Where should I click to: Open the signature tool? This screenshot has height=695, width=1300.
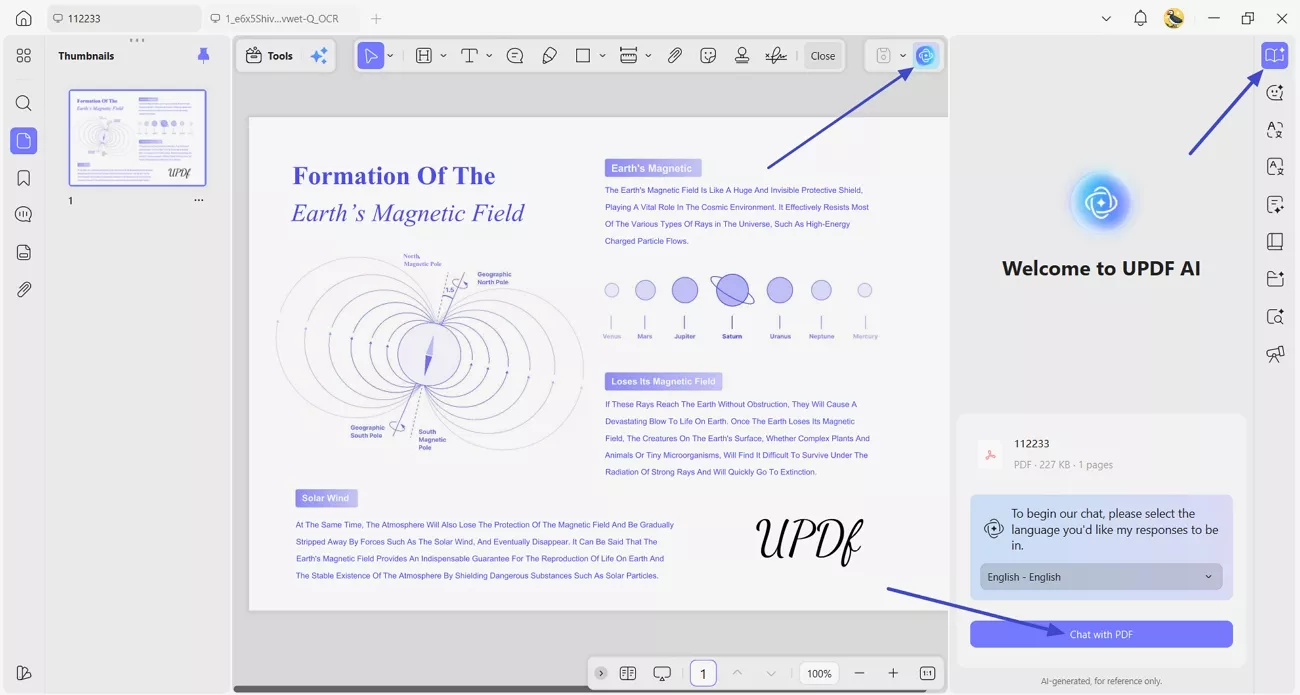(776, 56)
